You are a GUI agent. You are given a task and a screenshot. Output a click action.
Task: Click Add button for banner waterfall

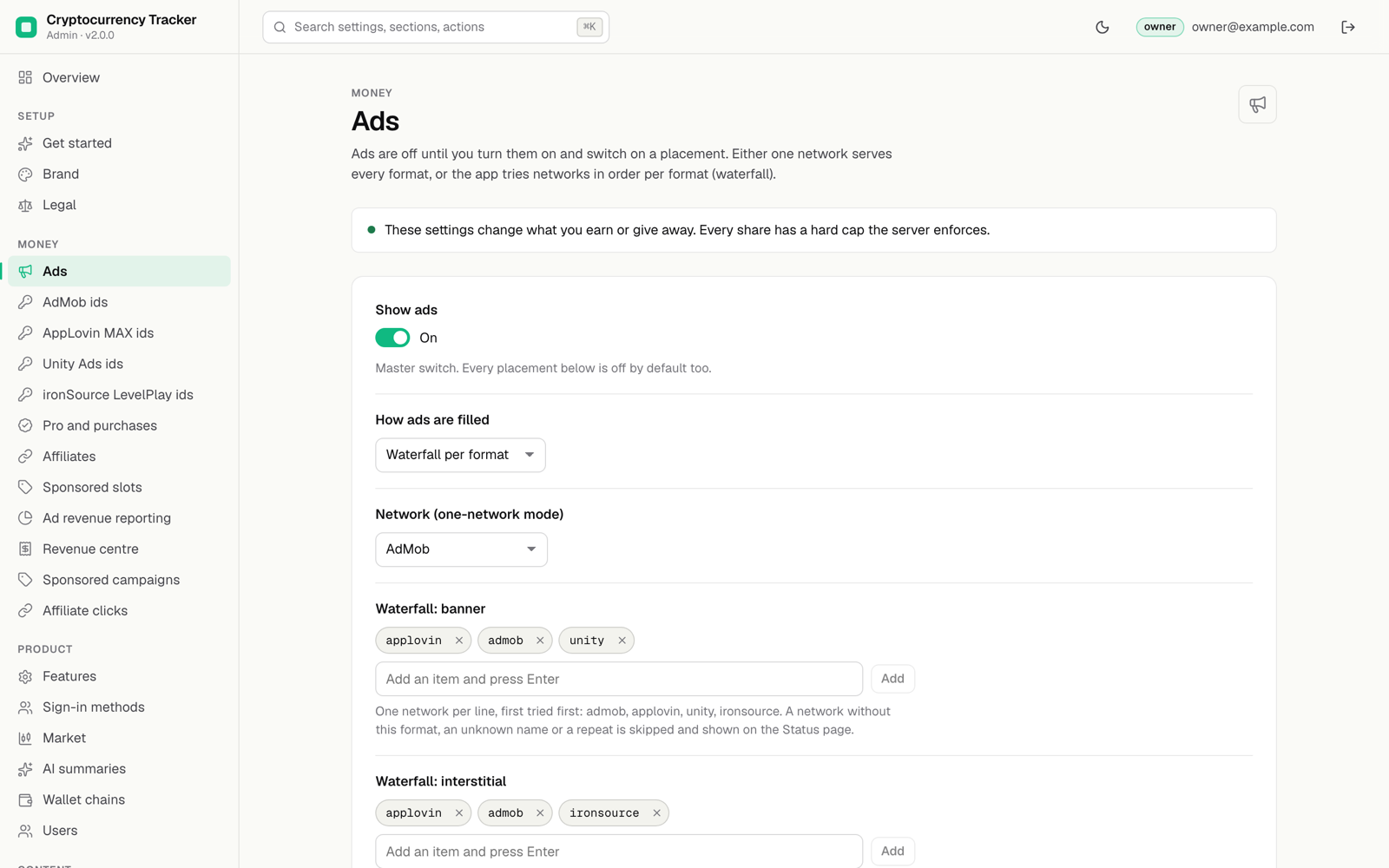tap(892, 679)
